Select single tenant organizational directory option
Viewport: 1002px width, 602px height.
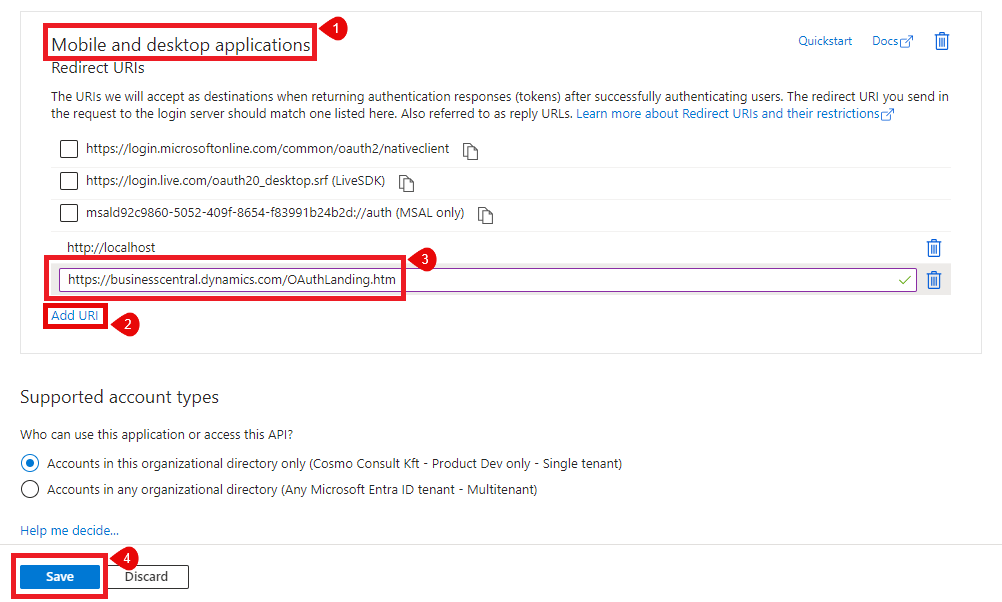[30, 463]
